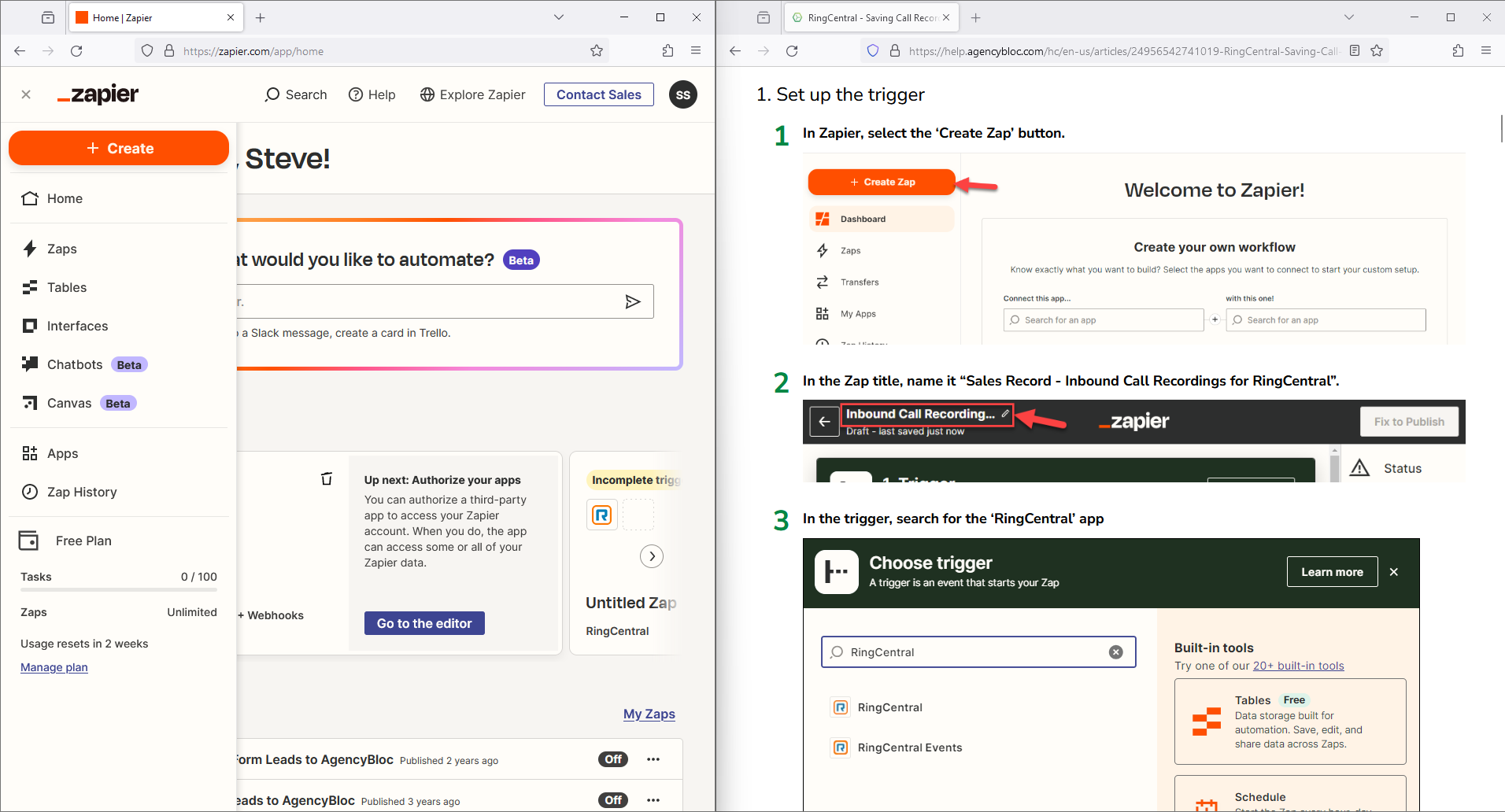The width and height of the screenshot is (1505, 812).
Task: Click Back in the AgencyBloc window
Action: click(x=735, y=50)
